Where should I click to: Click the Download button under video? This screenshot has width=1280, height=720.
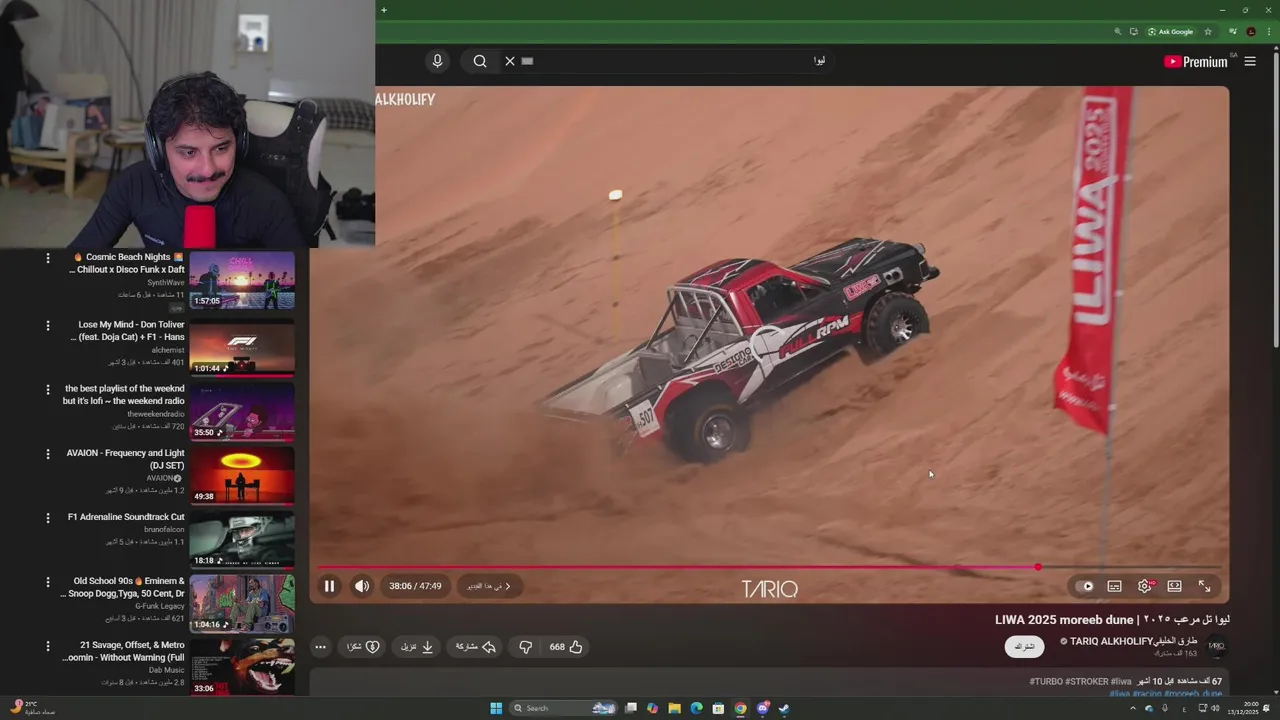[x=417, y=647]
